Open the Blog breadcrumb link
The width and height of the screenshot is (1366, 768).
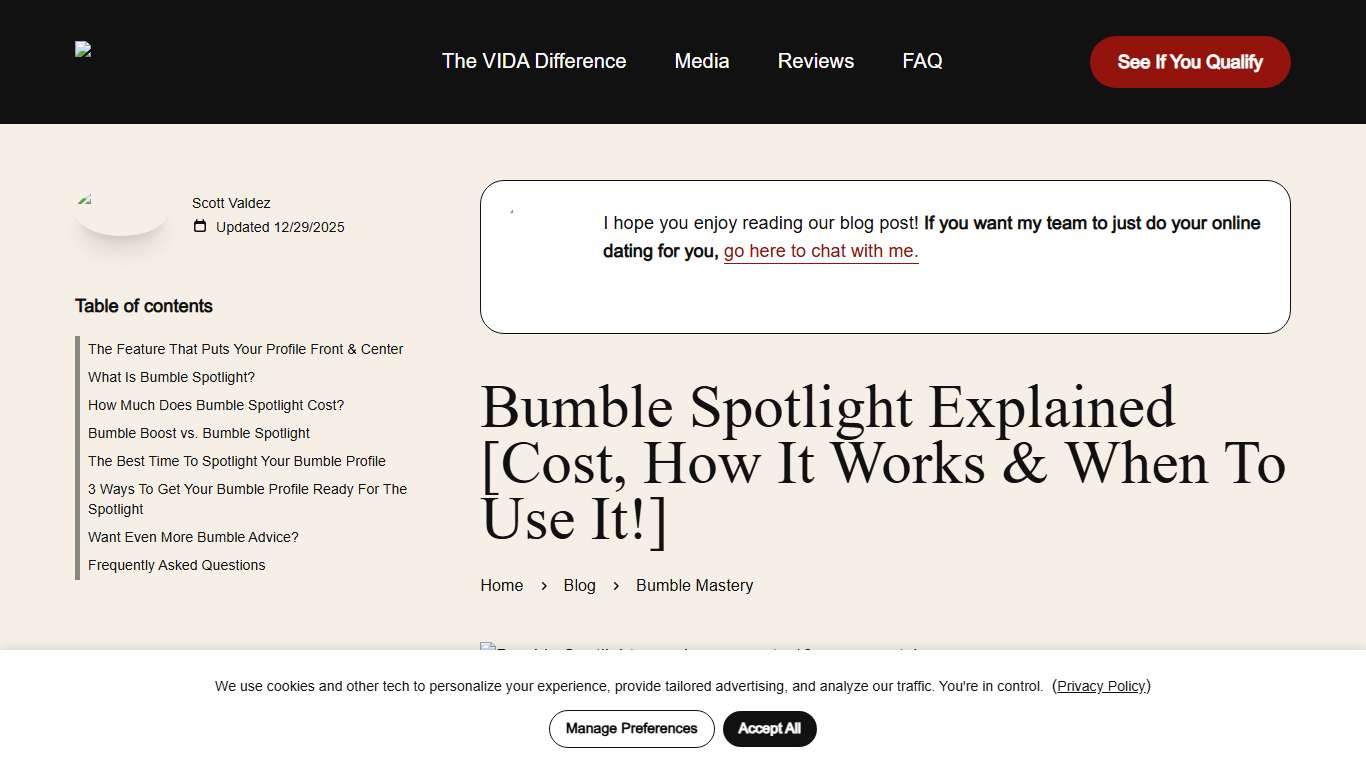(579, 585)
